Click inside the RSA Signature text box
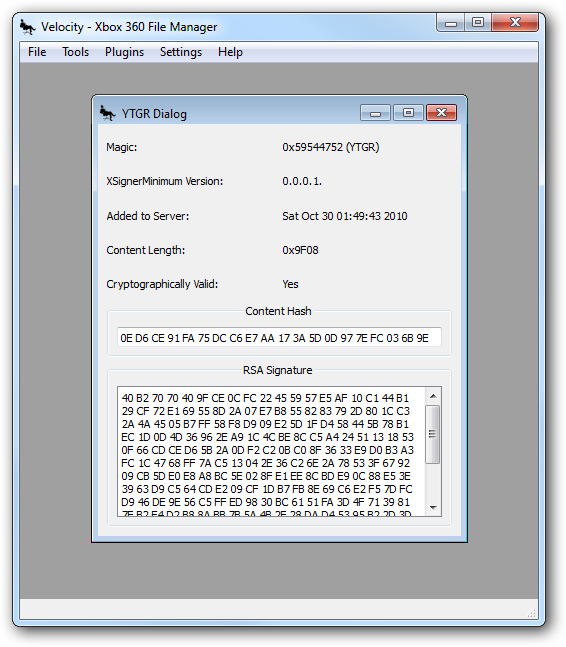 click(271, 451)
